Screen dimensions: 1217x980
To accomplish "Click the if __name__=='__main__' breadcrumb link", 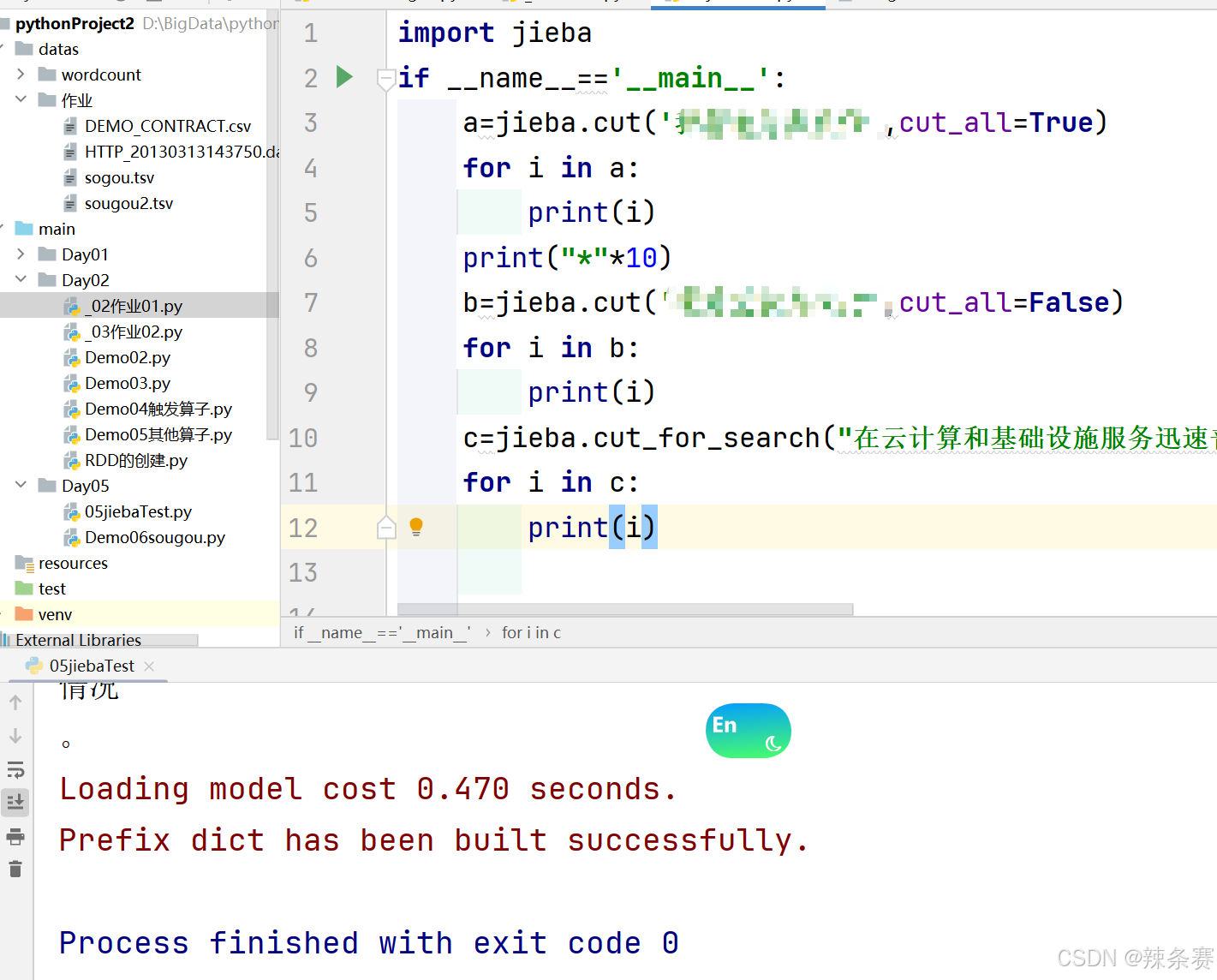I will [x=381, y=632].
